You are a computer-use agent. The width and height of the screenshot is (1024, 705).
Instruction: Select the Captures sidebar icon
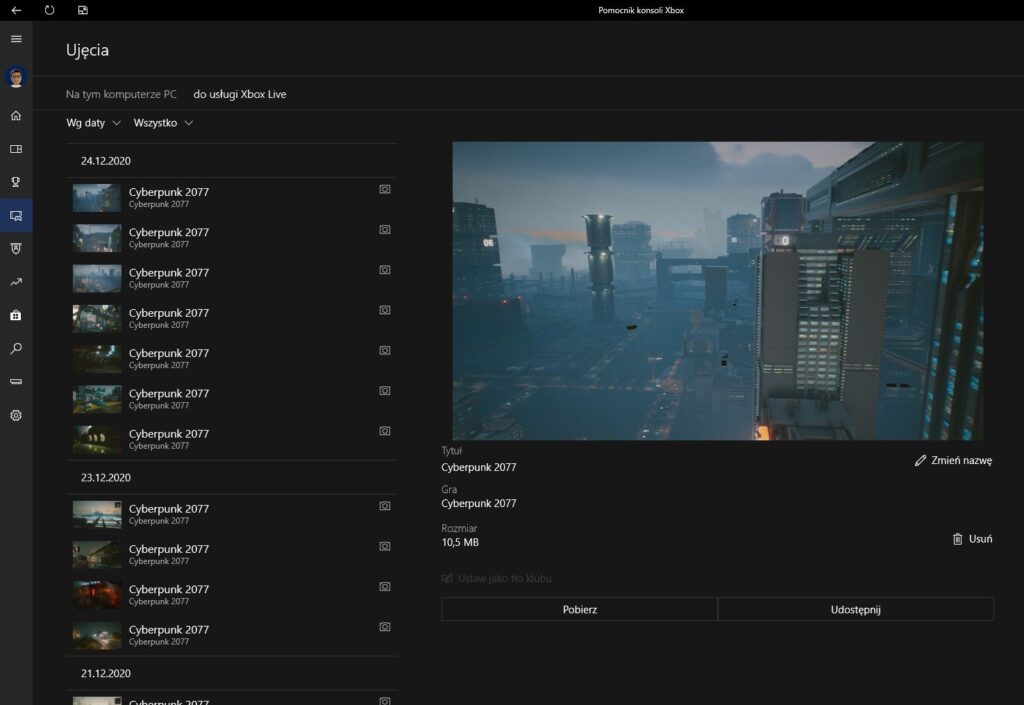(x=16, y=215)
